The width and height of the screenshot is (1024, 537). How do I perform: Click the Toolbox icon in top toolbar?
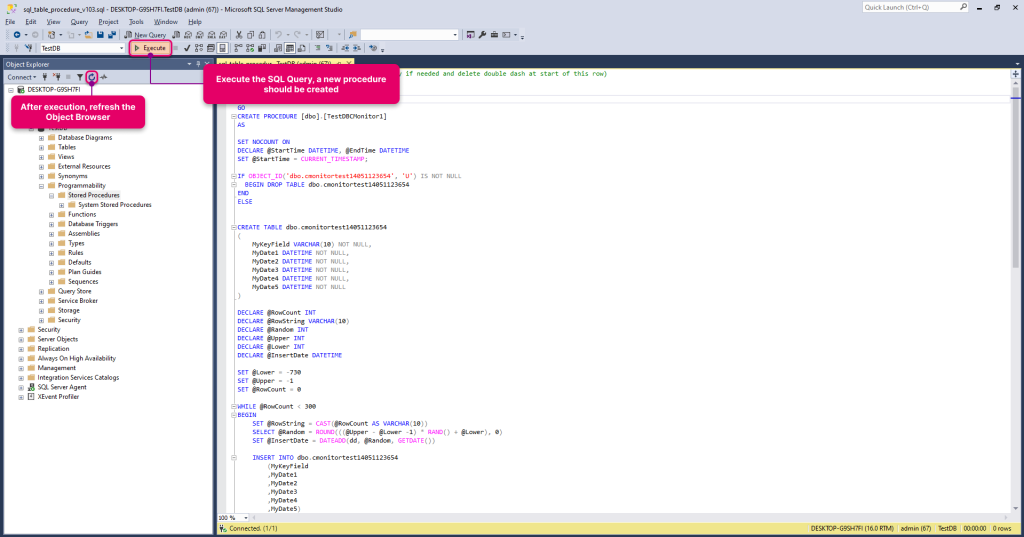(x=494, y=35)
